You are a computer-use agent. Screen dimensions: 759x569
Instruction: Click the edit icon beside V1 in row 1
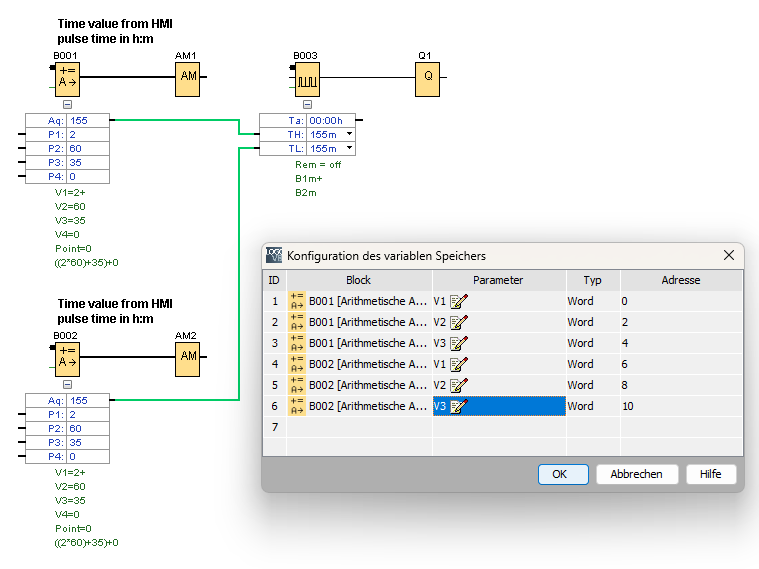pyautogui.click(x=458, y=301)
